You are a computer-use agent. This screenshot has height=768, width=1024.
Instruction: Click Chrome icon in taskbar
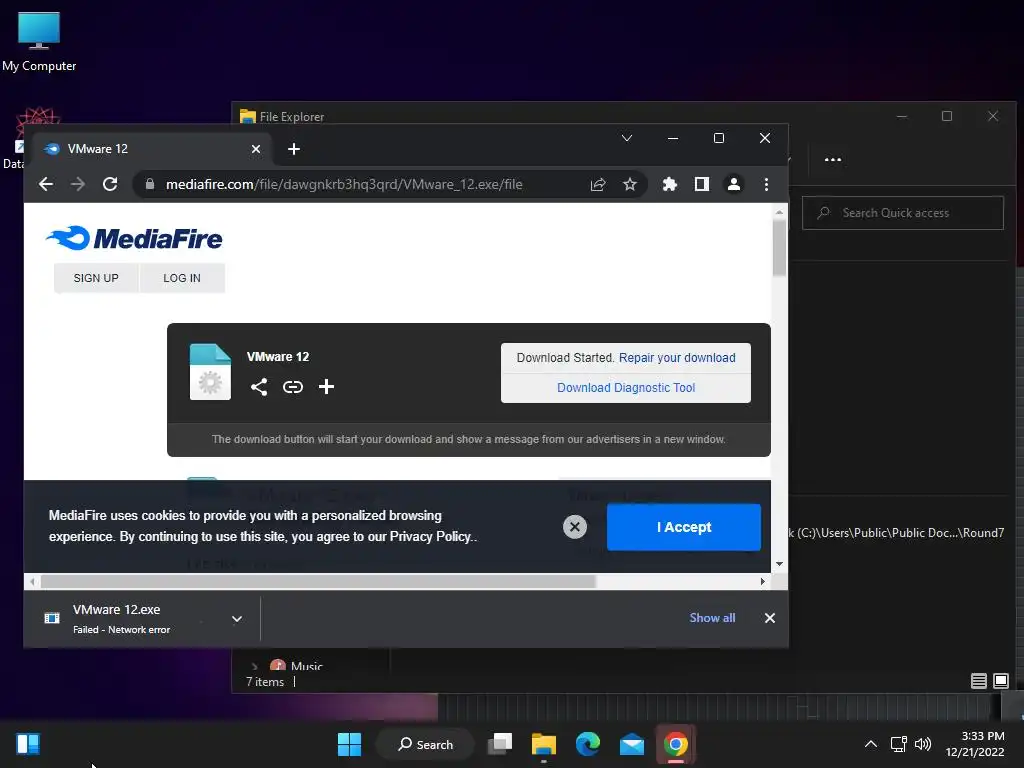(x=676, y=744)
